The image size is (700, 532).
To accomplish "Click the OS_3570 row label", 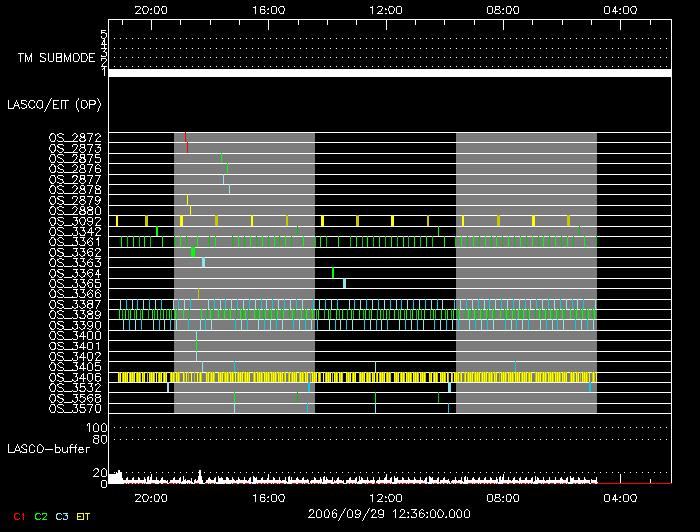I will 75,408.
